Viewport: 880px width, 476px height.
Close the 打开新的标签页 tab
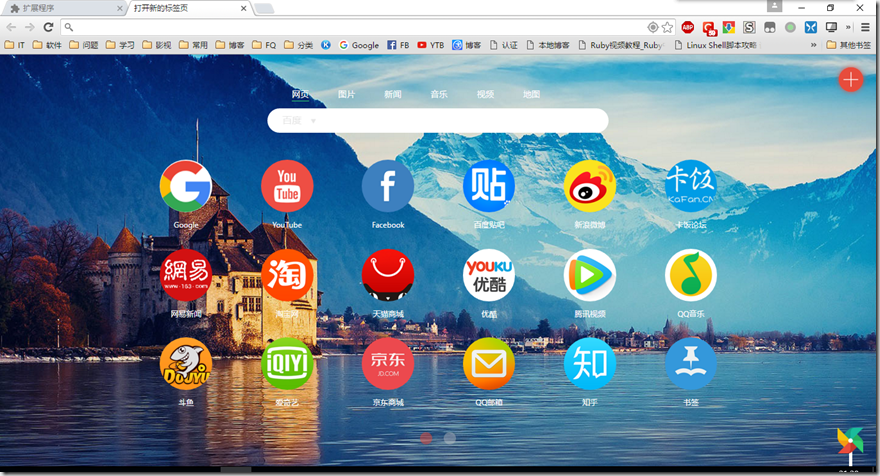tap(244, 8)
